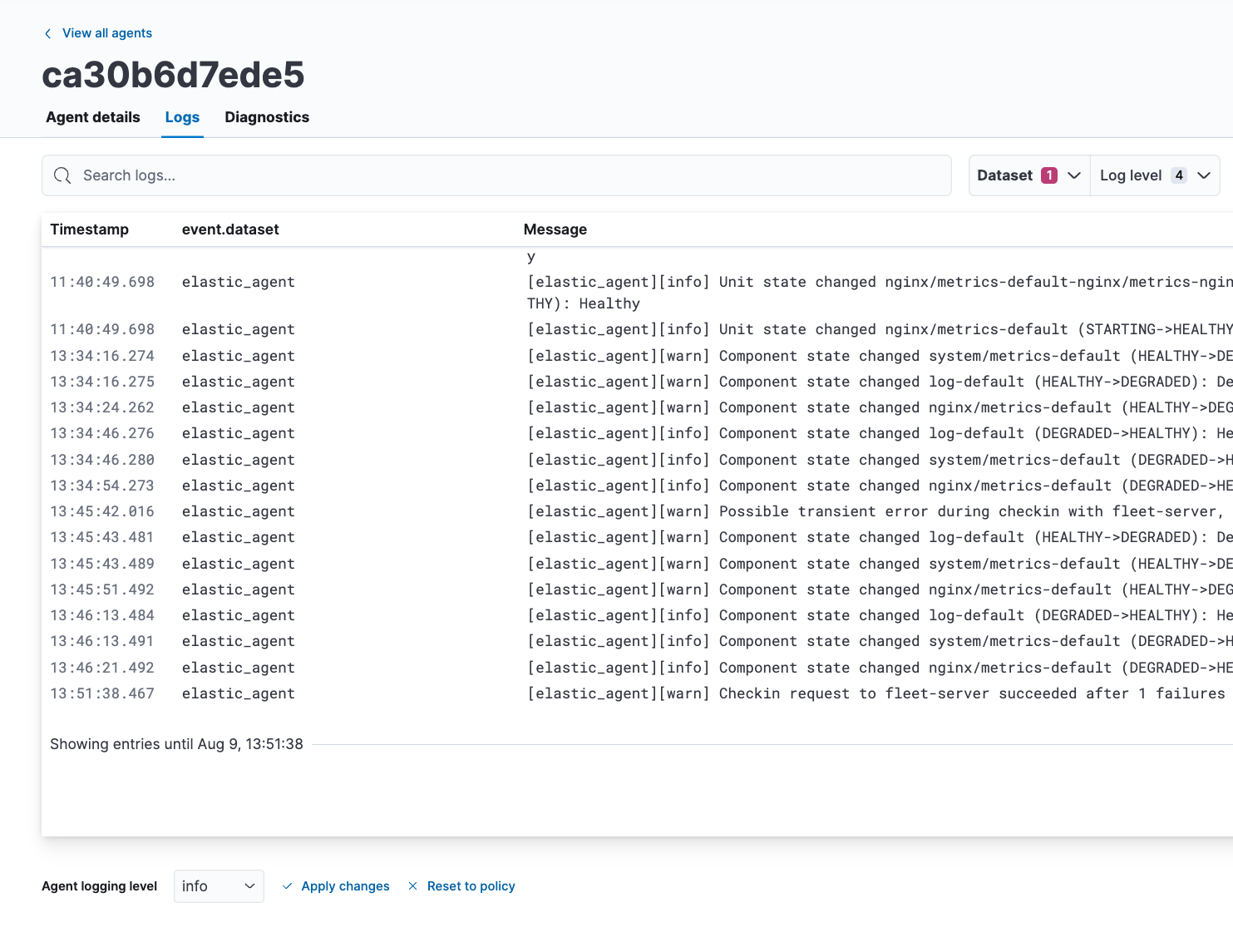This screenshot has height=952, width=1233.
Task: Click the Timestamp column header
Action: coord(89,229)
